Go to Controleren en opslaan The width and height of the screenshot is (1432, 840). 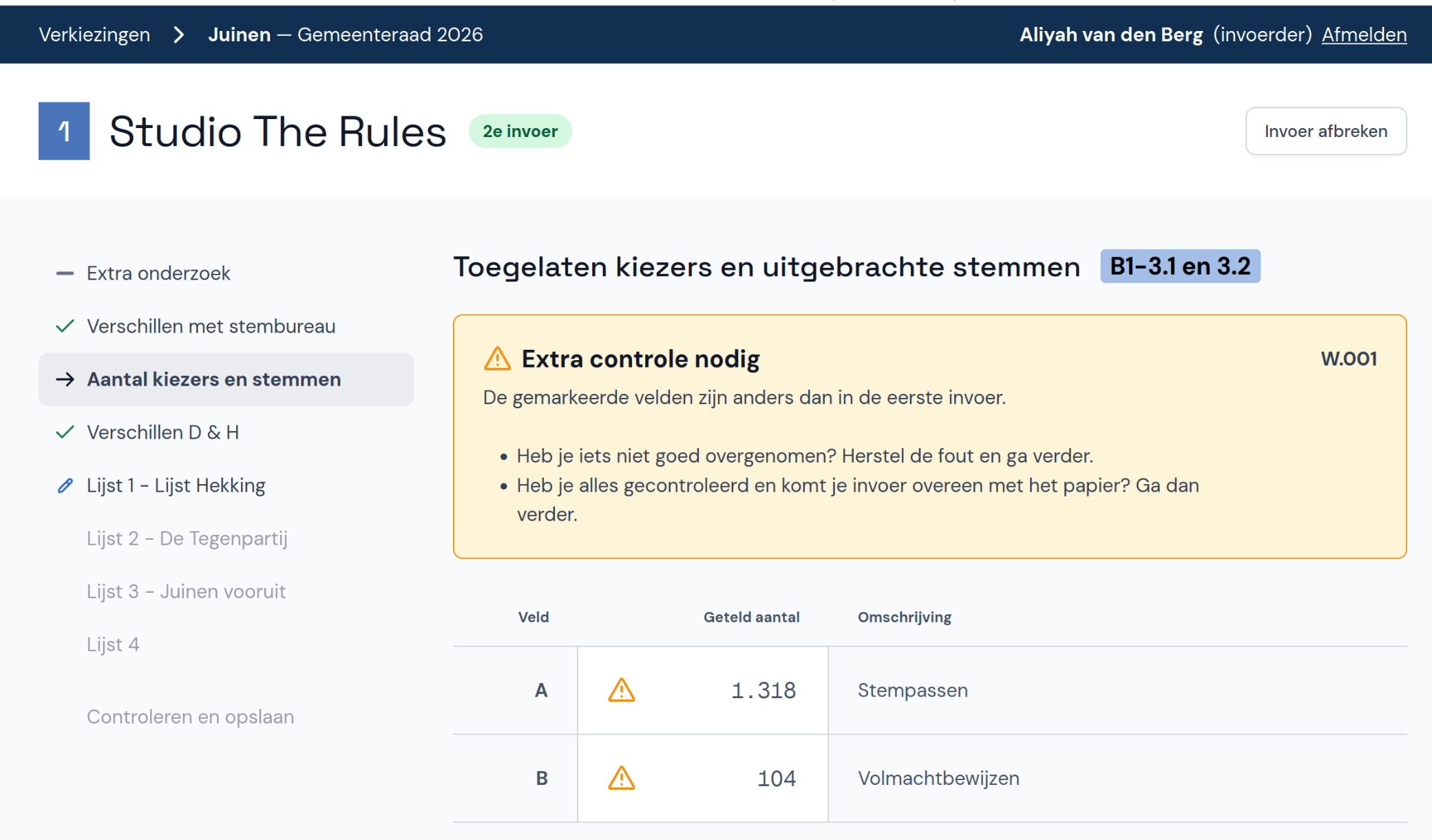pos(190,717)
